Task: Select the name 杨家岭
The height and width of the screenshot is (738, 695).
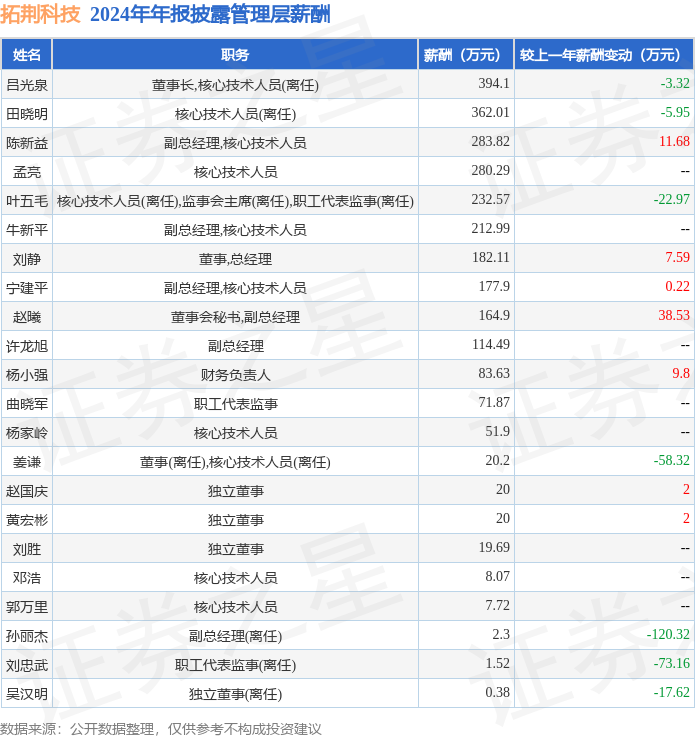Action: [x=27, y=433]
